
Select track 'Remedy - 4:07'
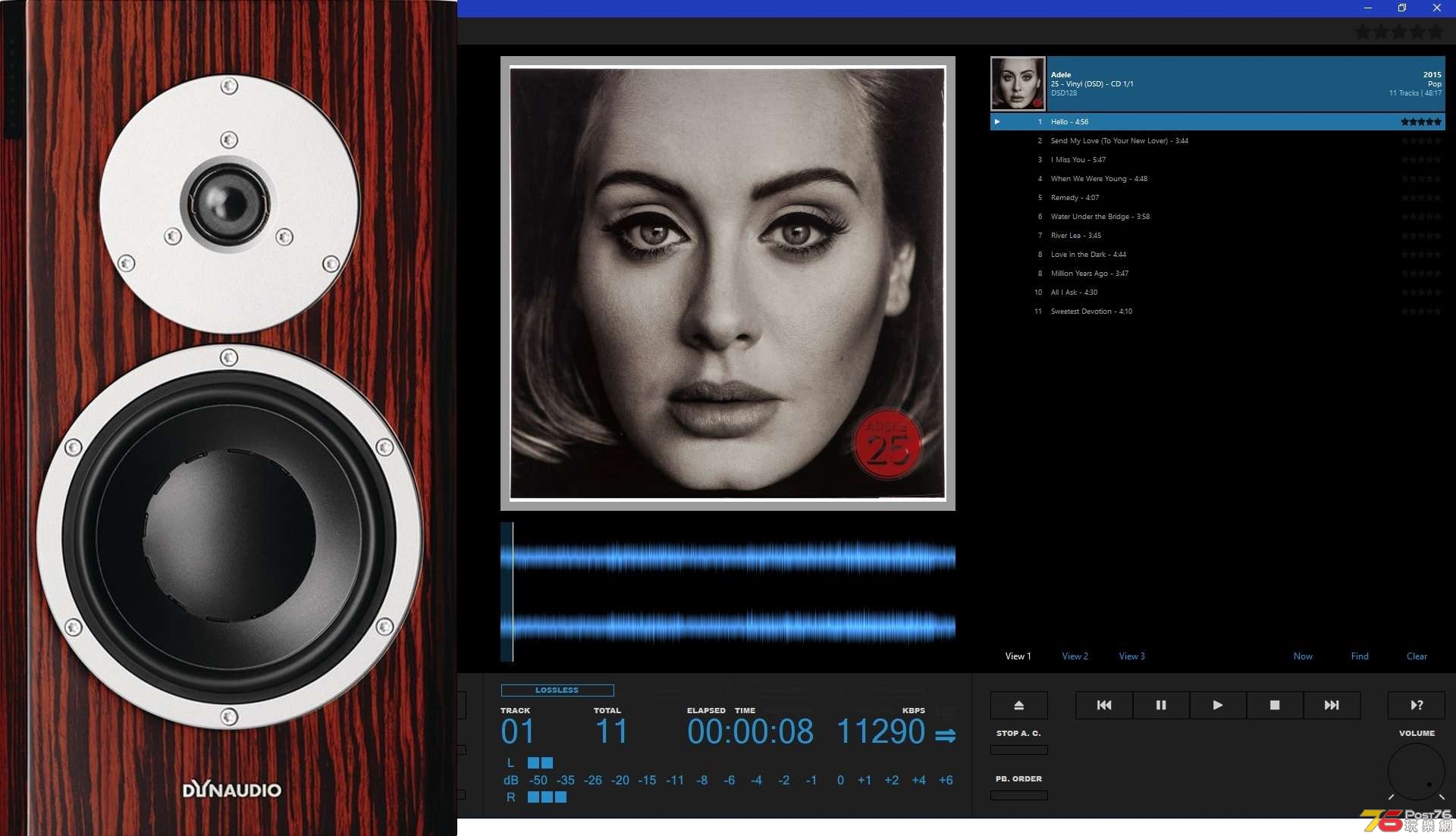click(1218, 197)
